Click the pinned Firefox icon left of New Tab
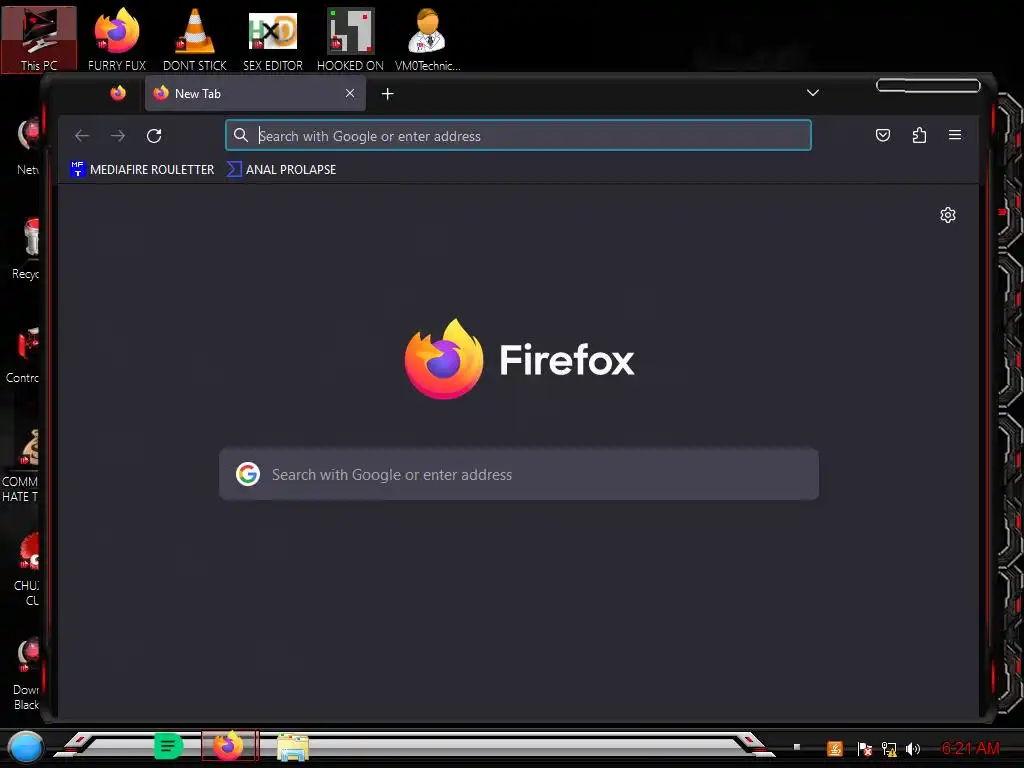Image resolution: width=1024 pixels, height=768 pixels. click(118, 93)
